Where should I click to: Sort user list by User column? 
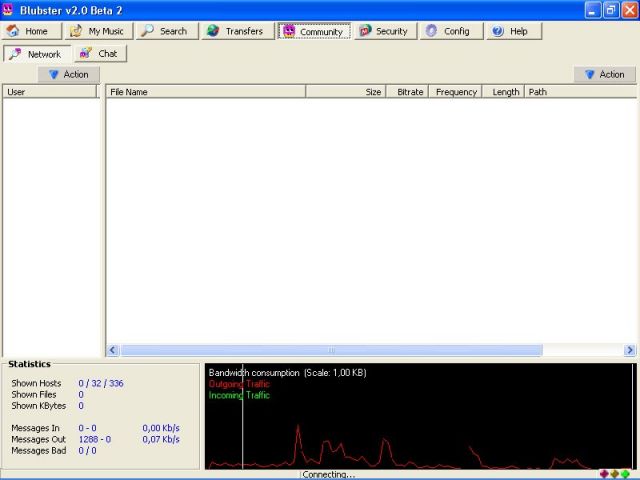tap(52, 92)
